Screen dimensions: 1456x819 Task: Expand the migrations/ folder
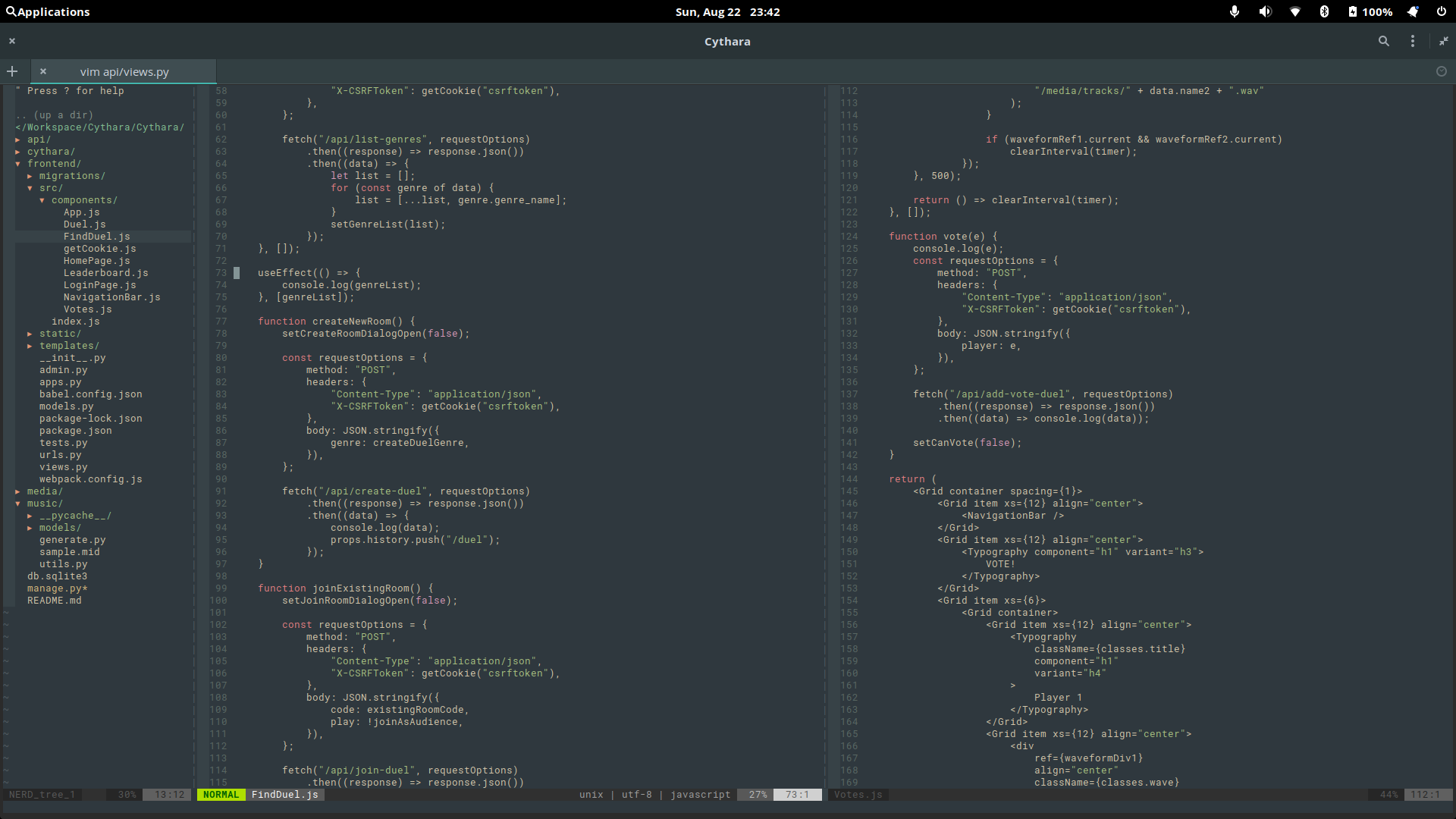[71, 176]
